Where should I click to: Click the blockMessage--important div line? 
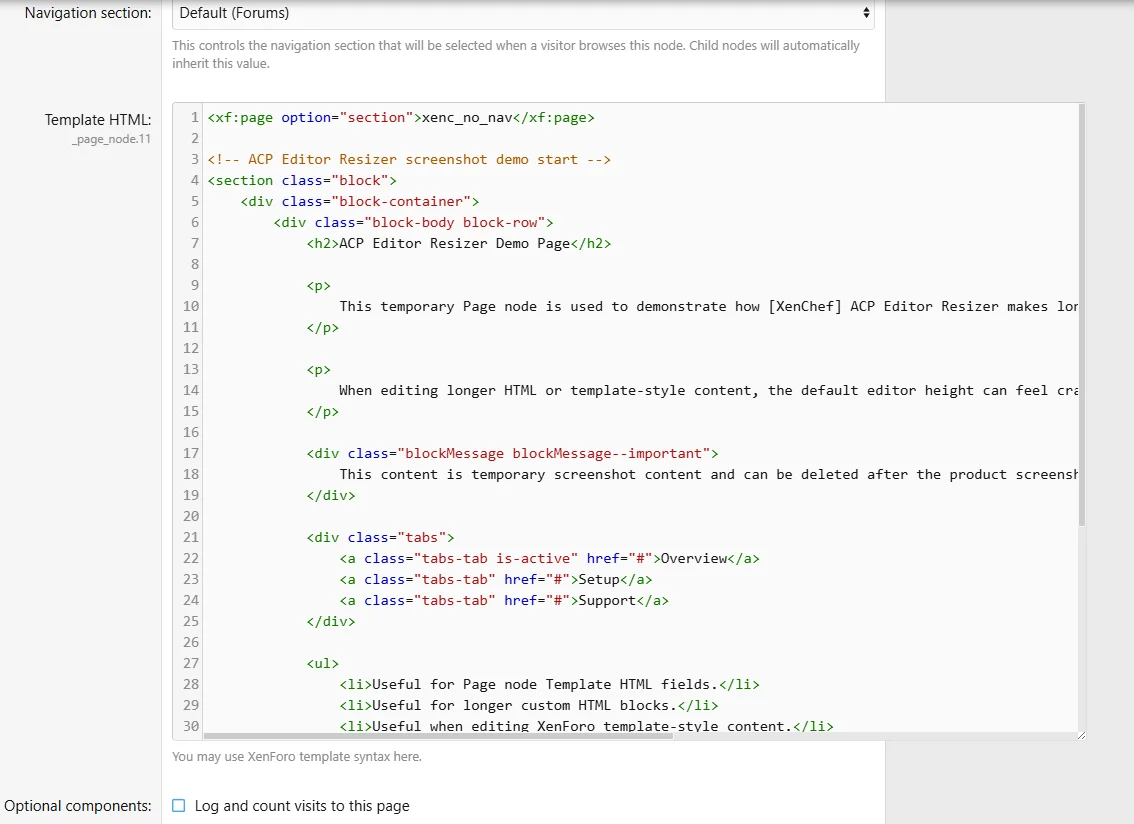512,453
